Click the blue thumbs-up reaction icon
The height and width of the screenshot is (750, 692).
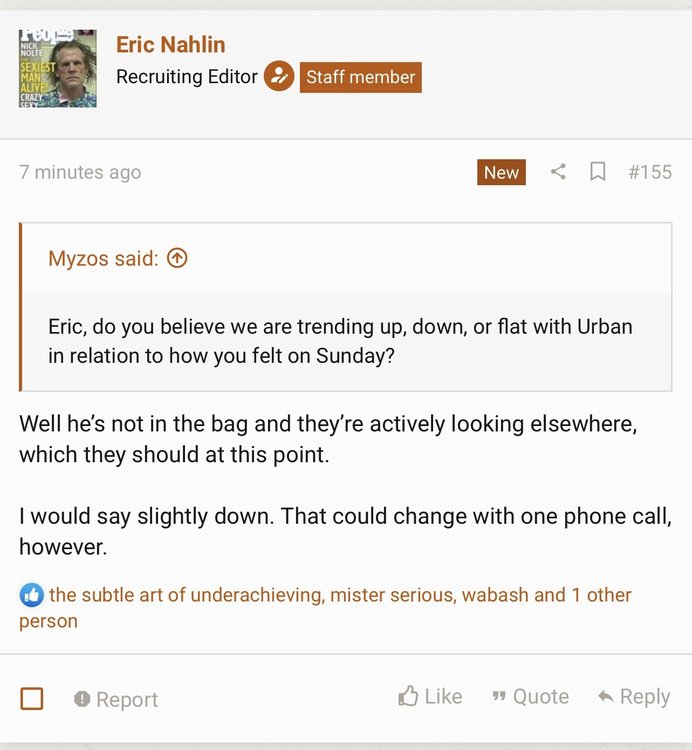(x=31, y=596)
